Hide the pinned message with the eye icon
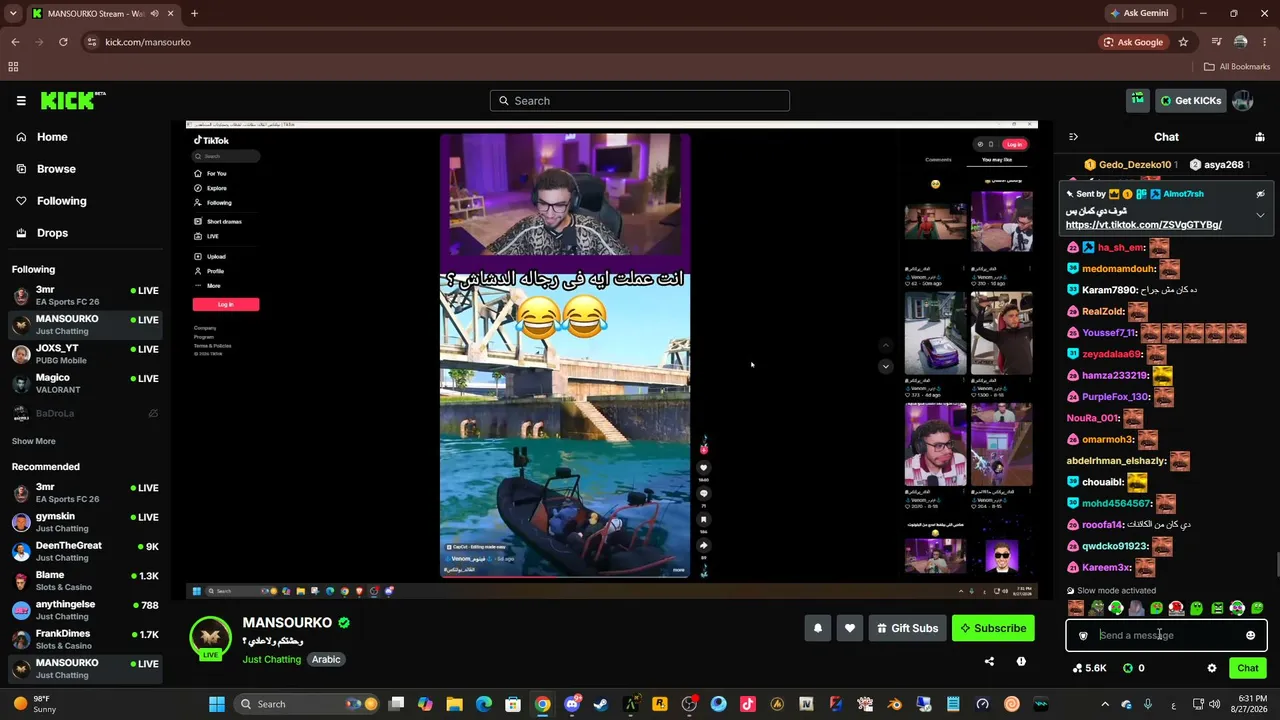The width and height of the screenshot is (1280, 720). tap(1260, 194)
